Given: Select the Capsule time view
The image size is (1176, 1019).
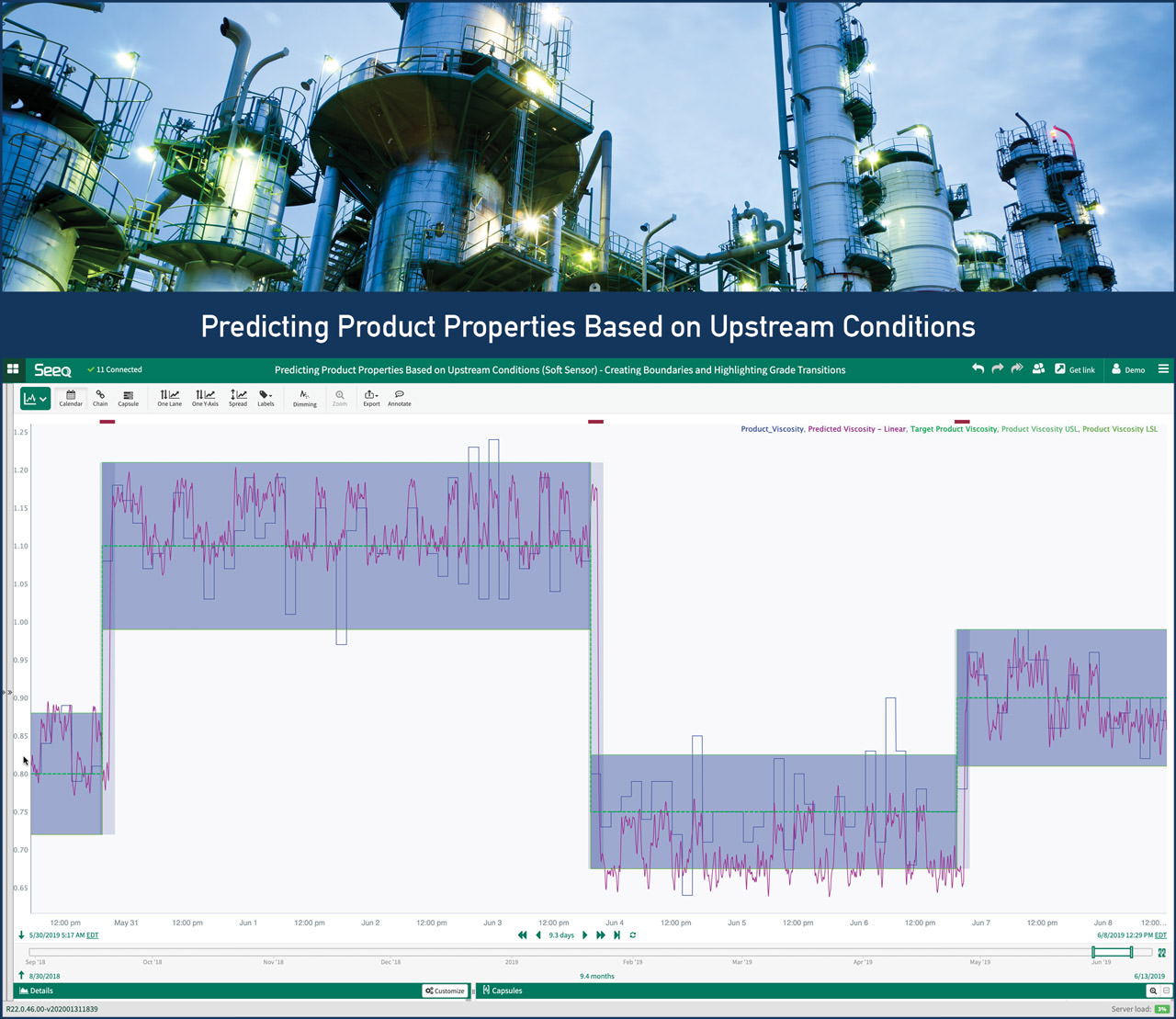Looking at the screenshot, I should click(128, 399).
